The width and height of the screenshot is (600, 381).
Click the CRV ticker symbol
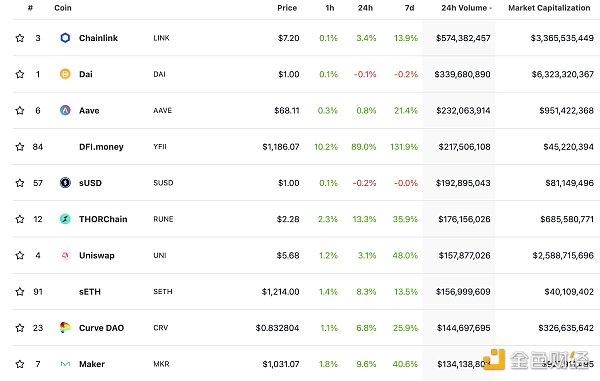click(161, 328)
